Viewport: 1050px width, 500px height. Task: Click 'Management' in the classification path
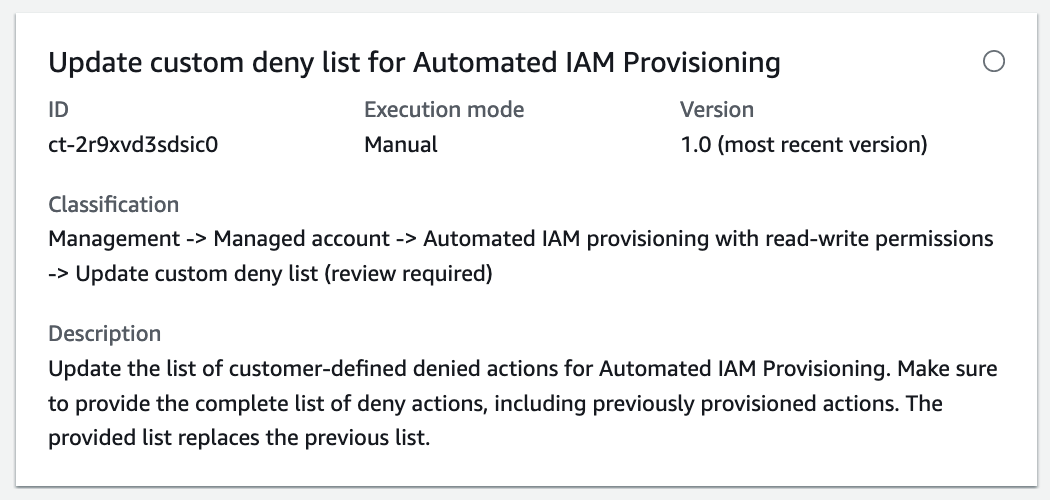[111, 239]
